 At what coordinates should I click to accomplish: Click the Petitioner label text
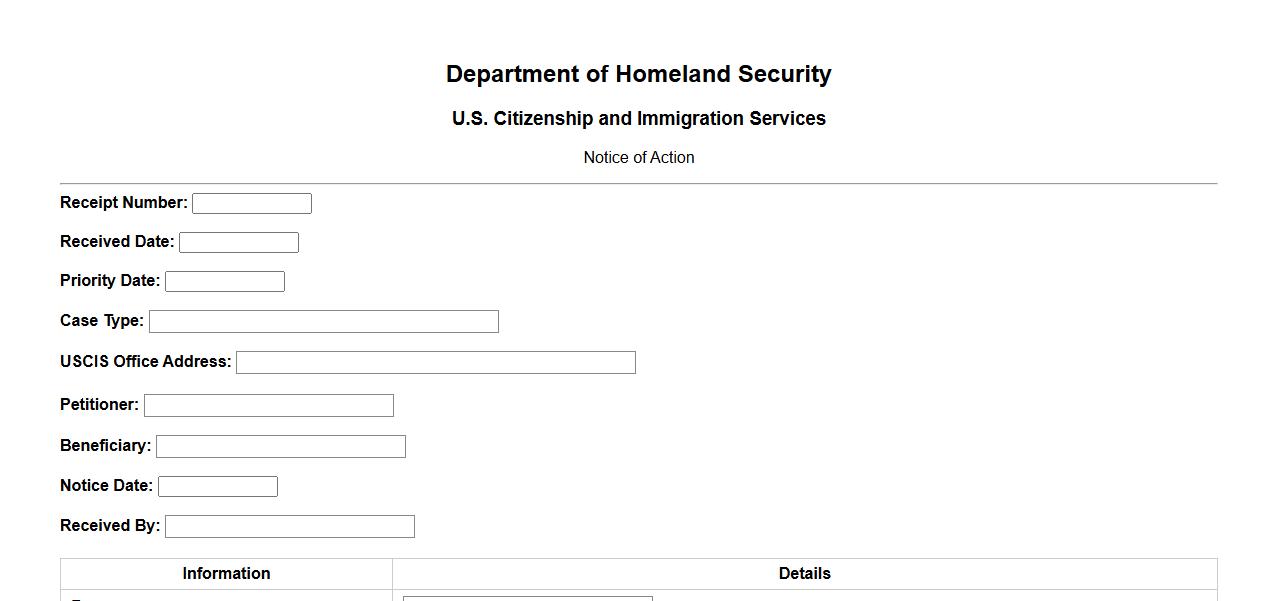point(99,405)
